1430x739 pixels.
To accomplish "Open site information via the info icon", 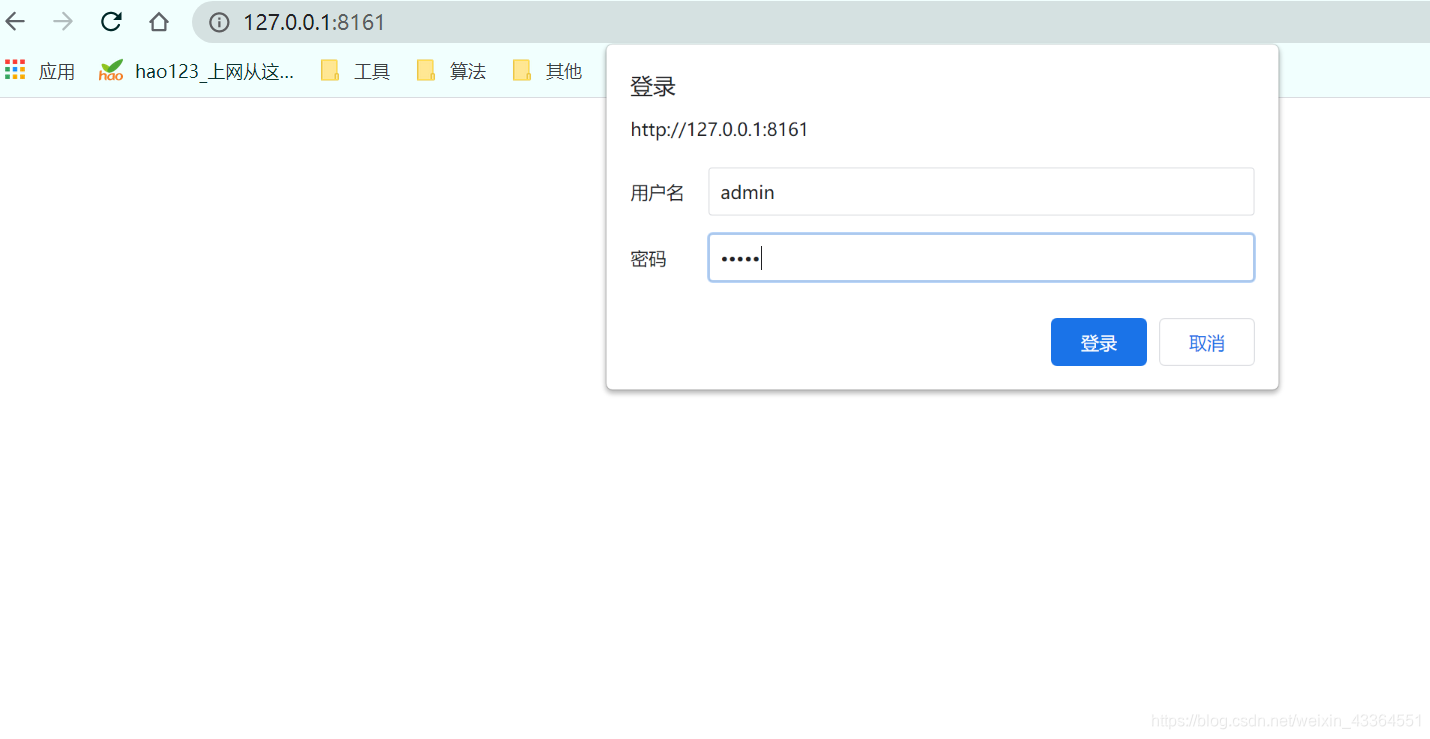I will click(x=218, y=22).
